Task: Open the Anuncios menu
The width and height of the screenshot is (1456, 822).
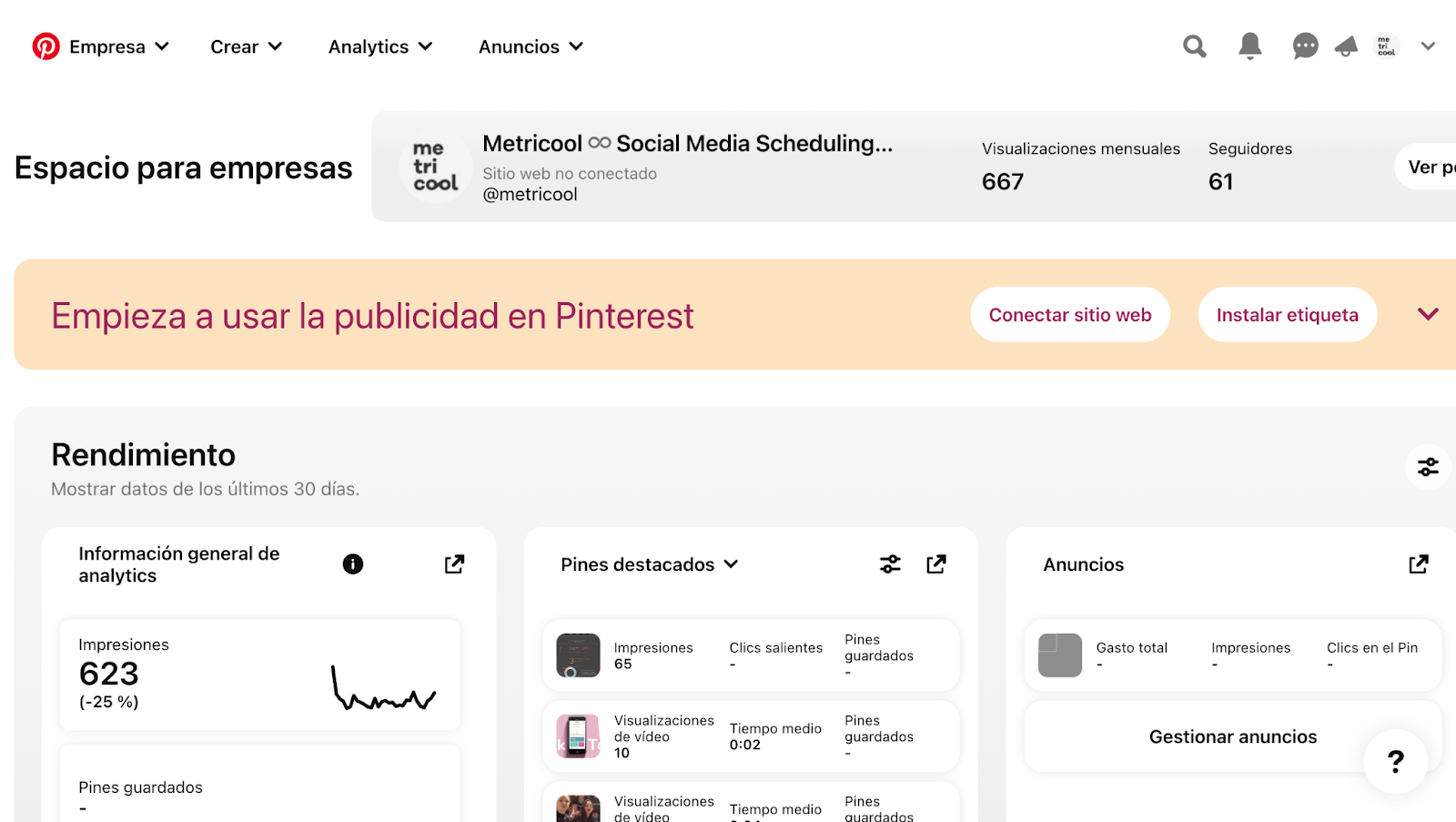Action: (531, 46)
